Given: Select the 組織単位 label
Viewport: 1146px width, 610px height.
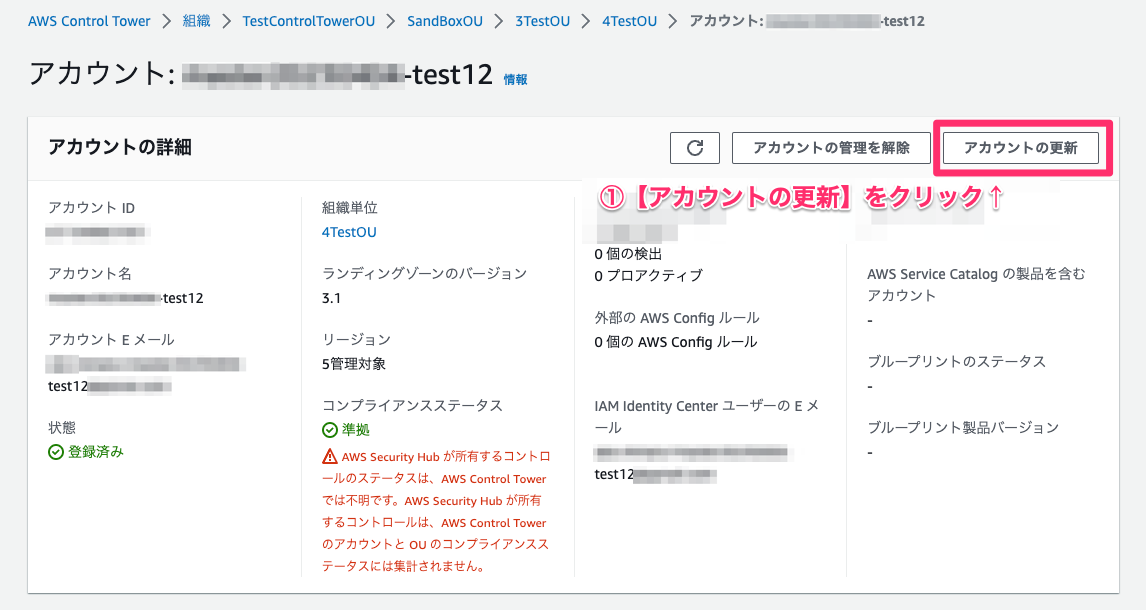Looking at the screenshot, I should click(349, 208).
